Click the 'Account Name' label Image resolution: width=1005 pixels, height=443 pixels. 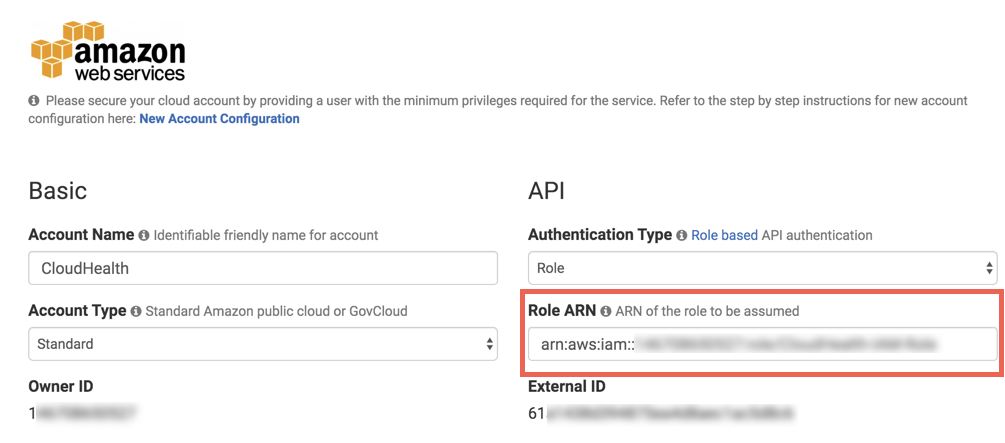[x=81, y=235]
